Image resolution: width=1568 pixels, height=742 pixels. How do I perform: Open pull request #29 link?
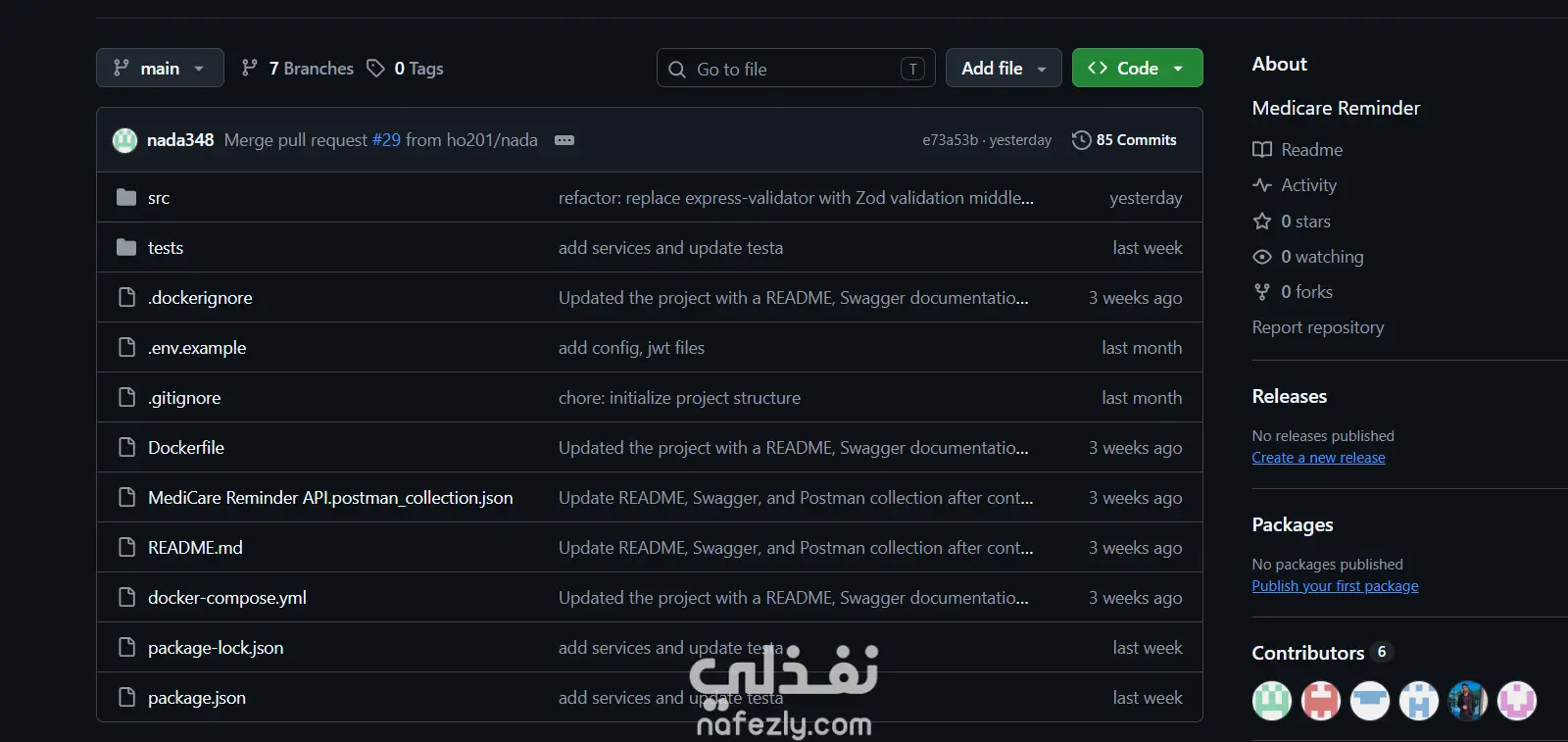click(x=386, y=140)
